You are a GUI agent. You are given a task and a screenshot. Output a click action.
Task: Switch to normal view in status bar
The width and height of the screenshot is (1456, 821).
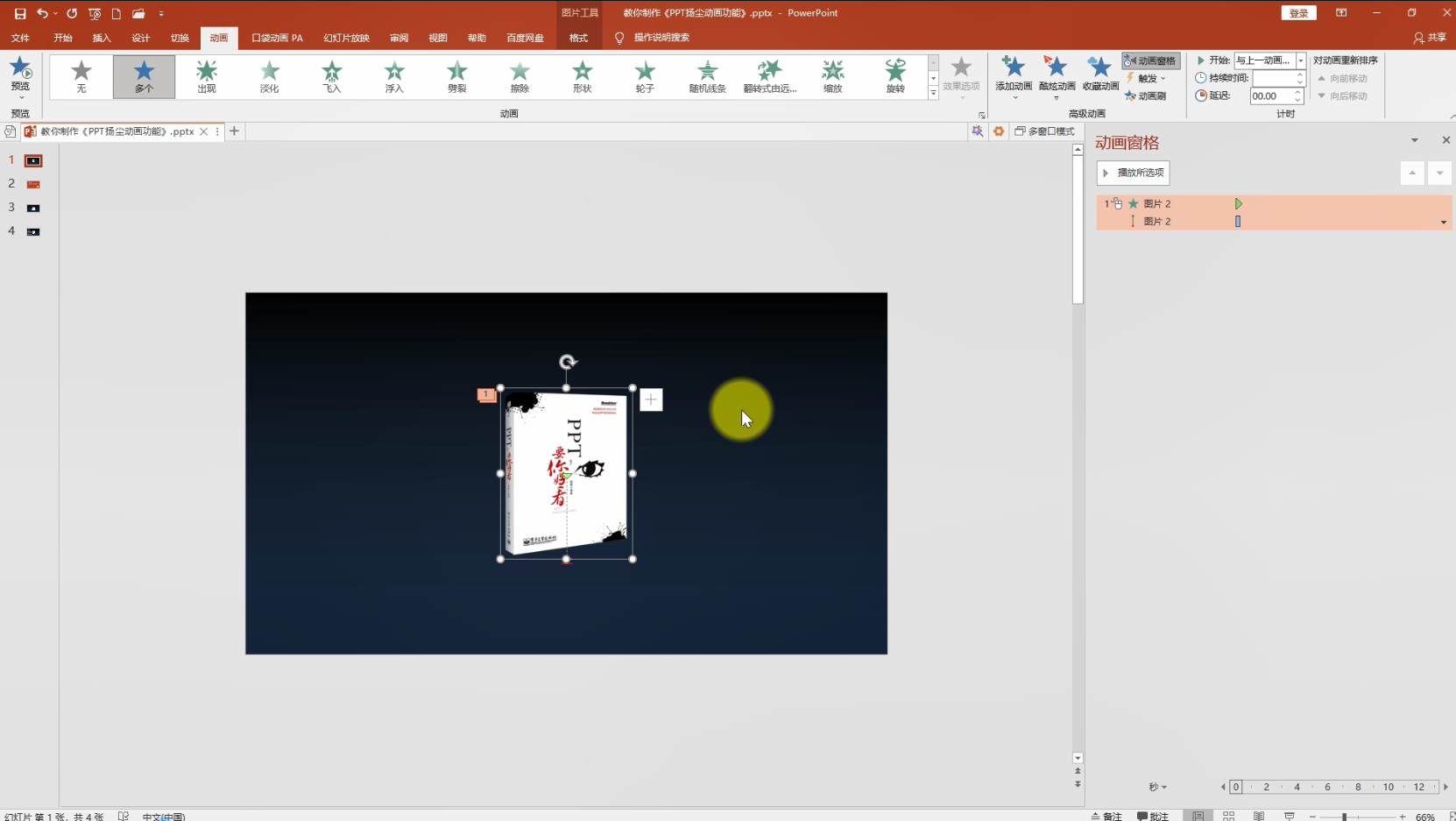1198,816
